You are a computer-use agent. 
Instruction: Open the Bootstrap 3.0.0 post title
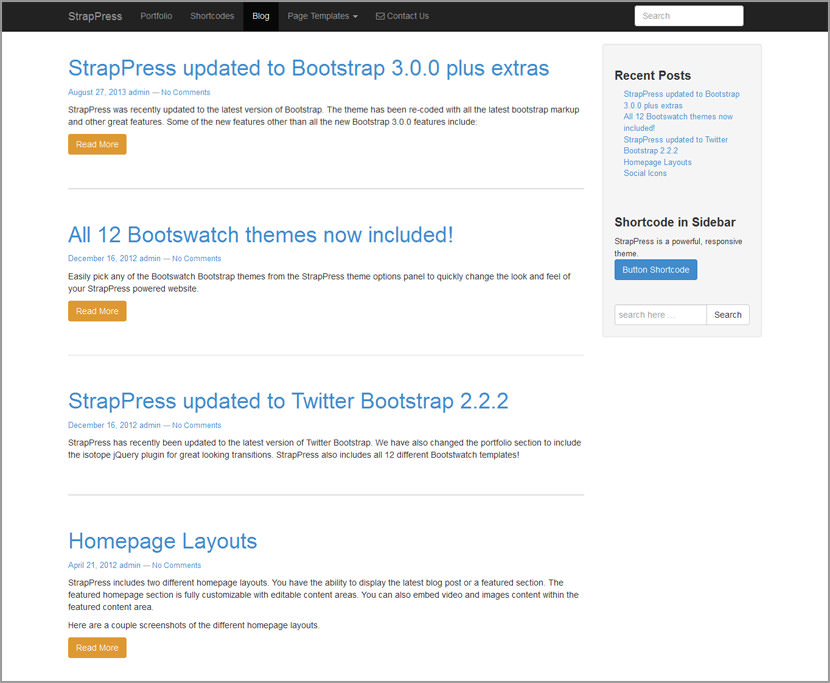(x=309, y=68)
